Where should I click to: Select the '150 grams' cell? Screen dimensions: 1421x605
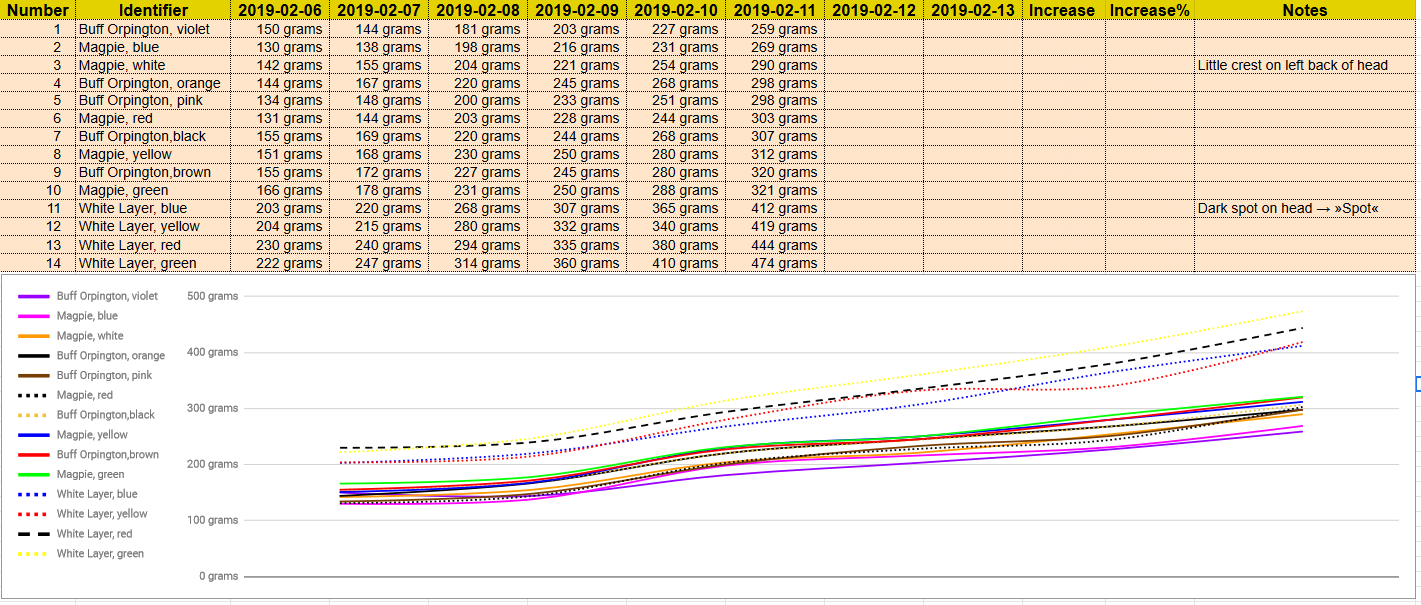(x=279, y=29)
